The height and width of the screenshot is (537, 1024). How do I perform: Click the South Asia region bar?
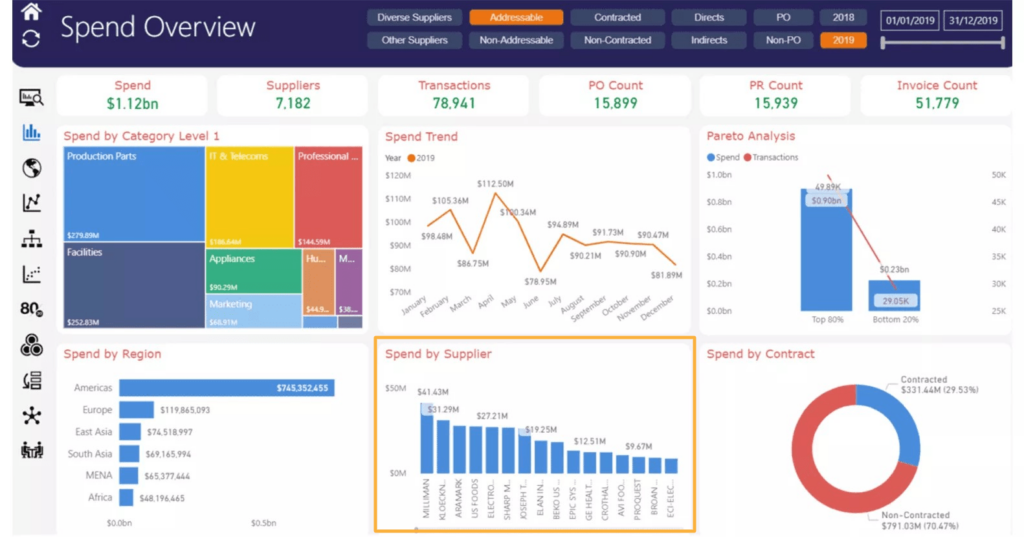(129, 454)
